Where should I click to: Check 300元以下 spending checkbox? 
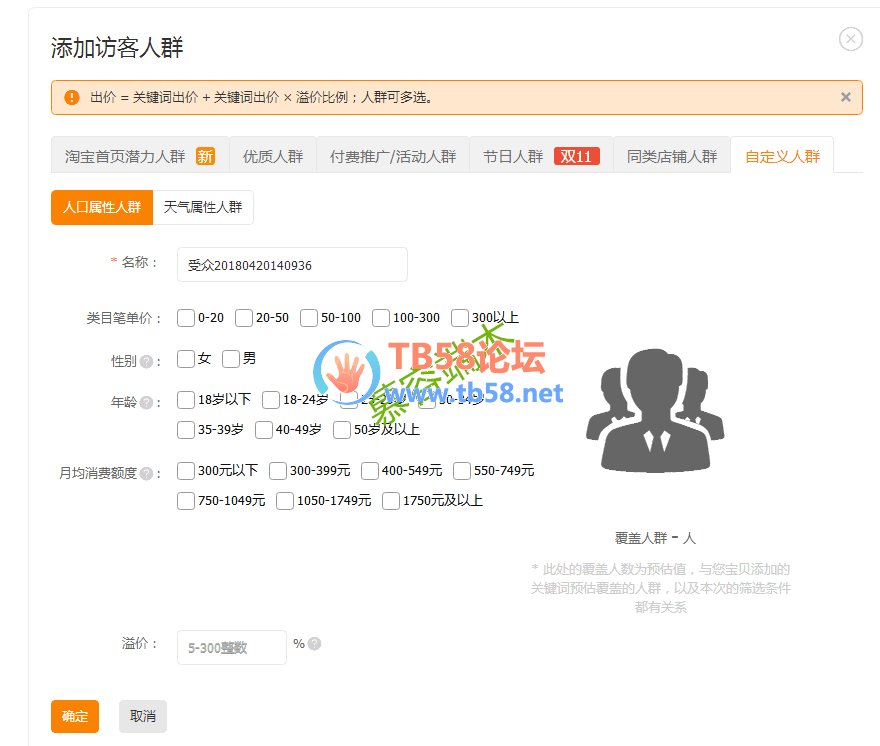click(186, 471)
